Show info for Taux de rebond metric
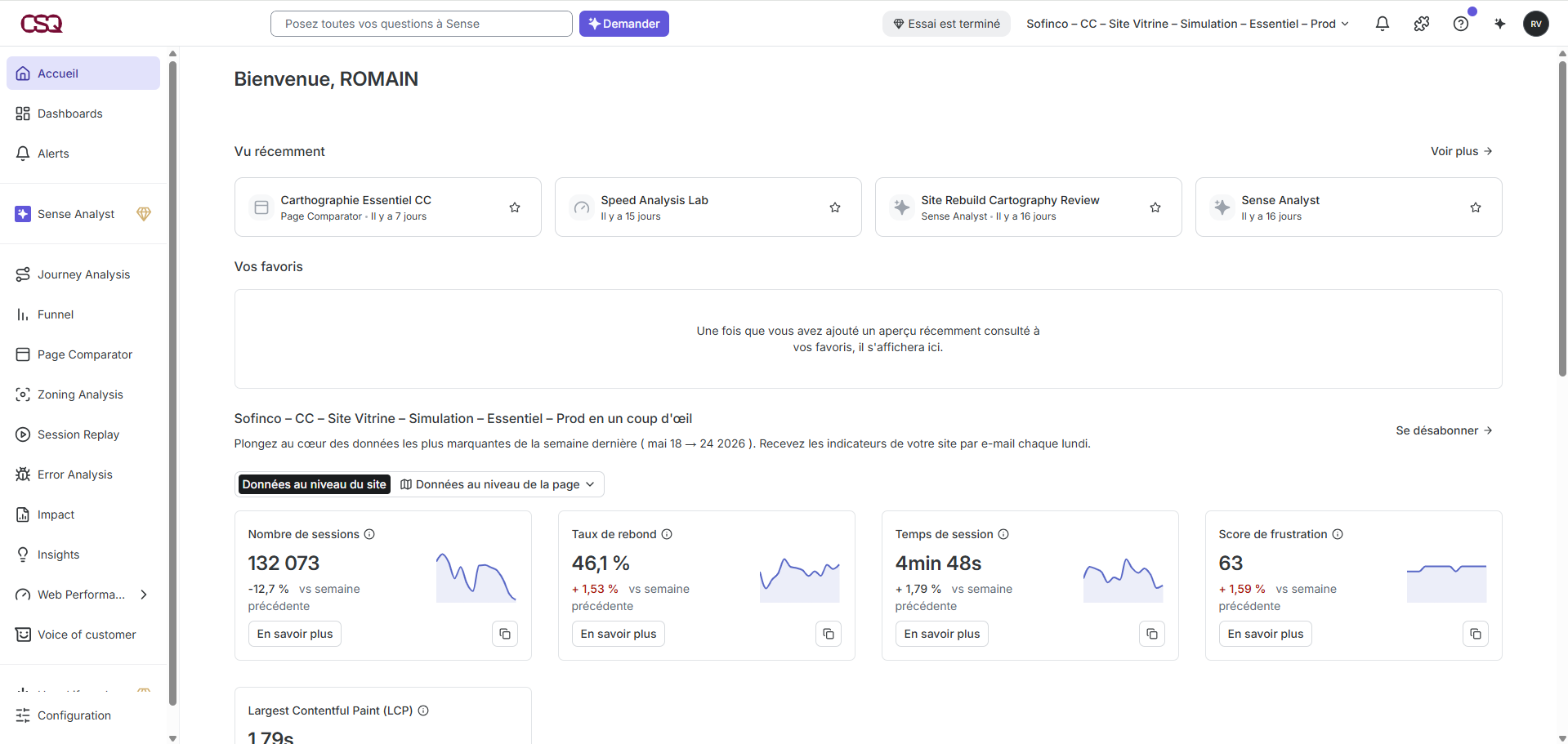Viewport: 1568px width, 744px height. click(x=667, y=534)
